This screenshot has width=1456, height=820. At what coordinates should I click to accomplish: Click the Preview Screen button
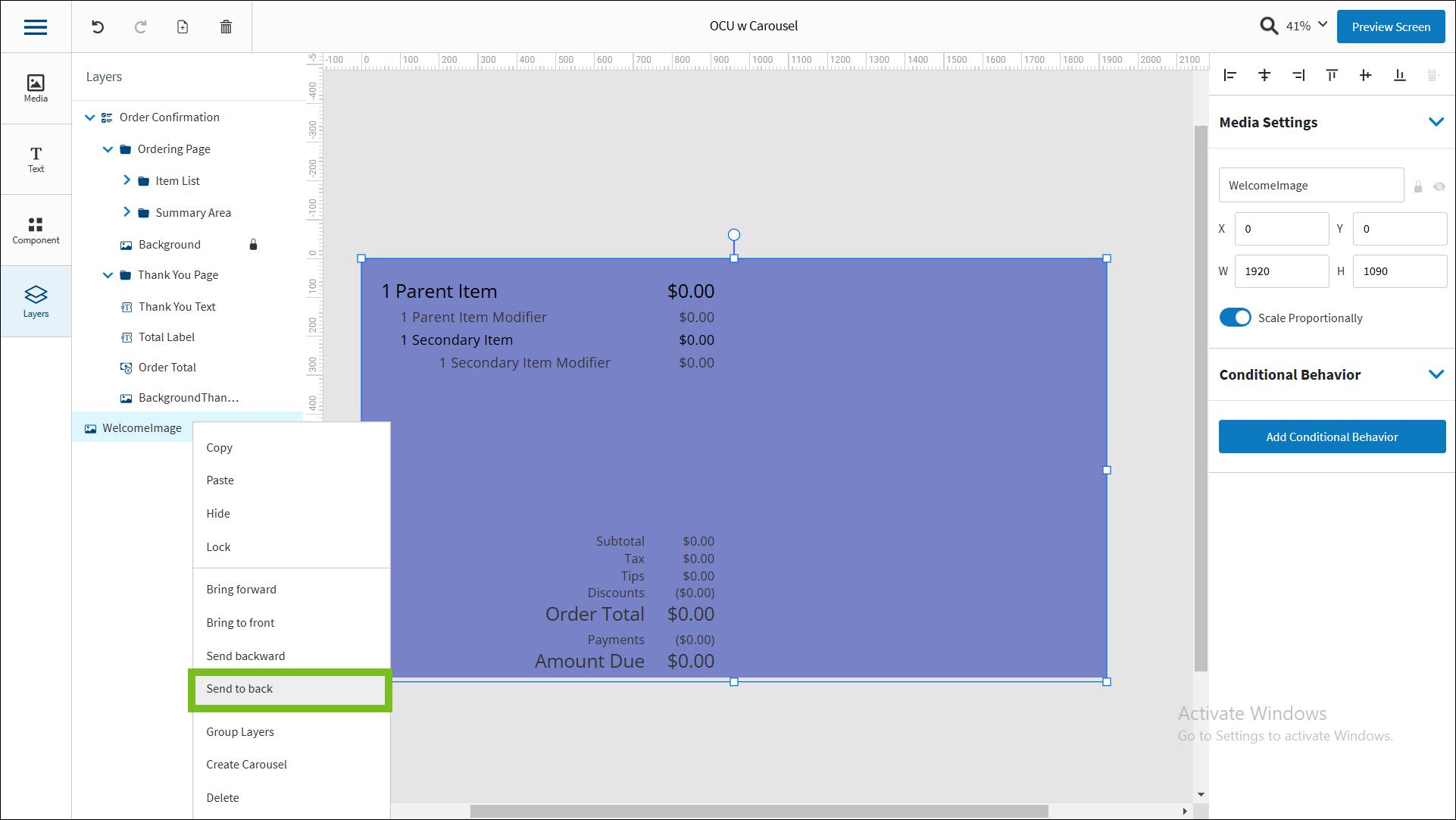tap(1390, 27)
